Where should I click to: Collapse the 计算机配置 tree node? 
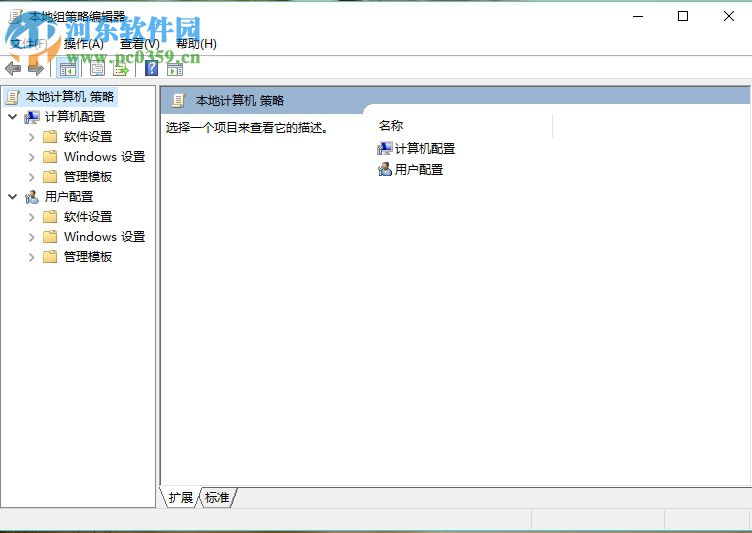pos(13,117)
